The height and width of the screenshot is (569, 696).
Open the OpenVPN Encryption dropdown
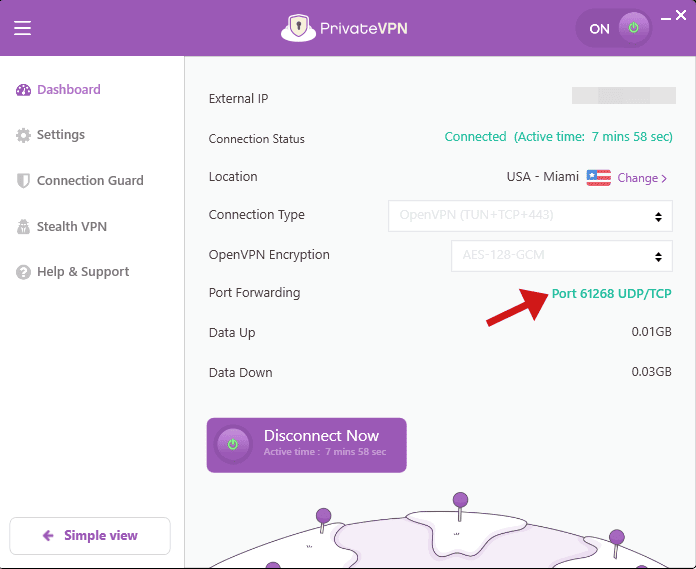pos(561,255)
